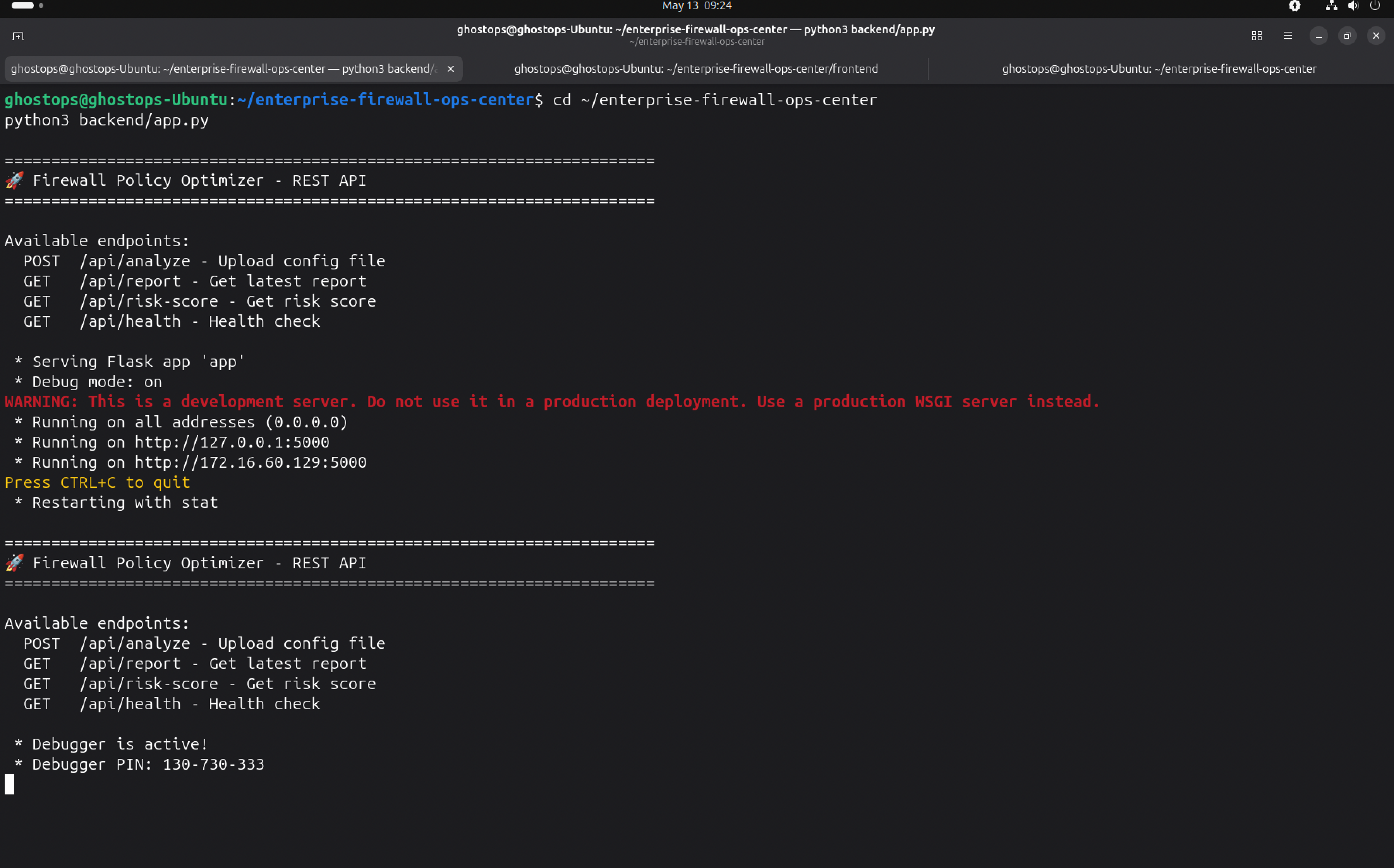
Task: Switch to the frontend directory tab
Action: click(x=696, y=69)
